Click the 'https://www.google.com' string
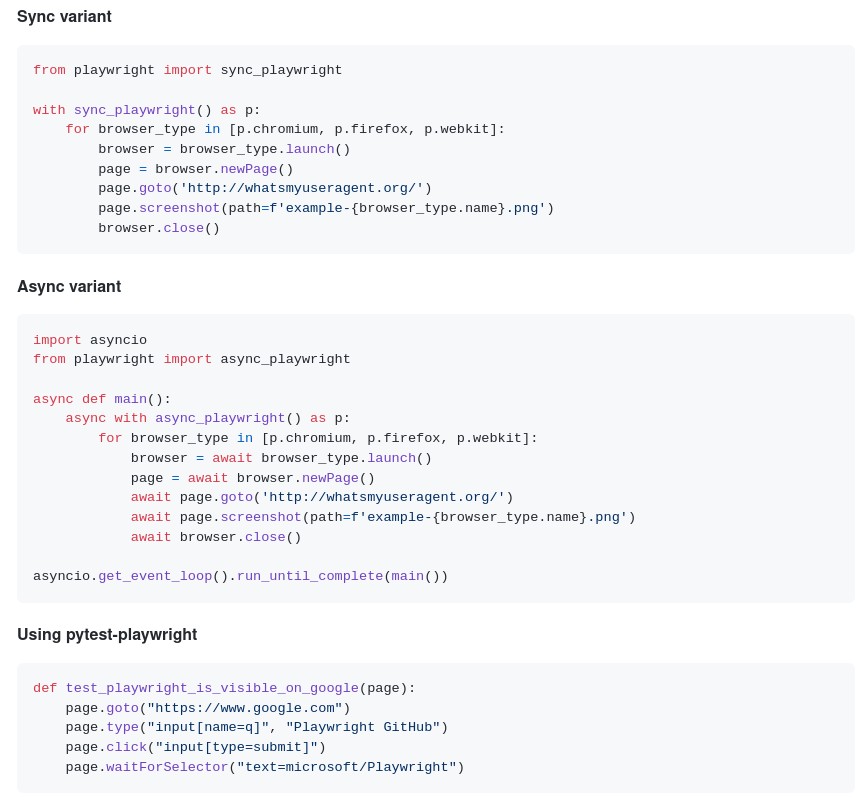This screenshot has height=802, width=867. click(245, 709)
